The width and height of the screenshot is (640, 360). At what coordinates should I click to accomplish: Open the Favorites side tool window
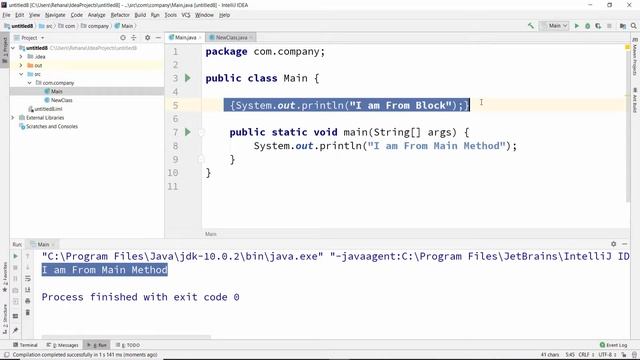tap(5, 278)
